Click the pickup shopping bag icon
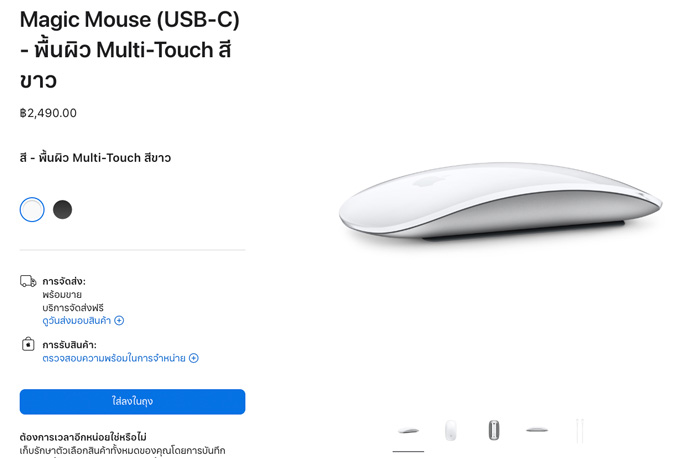The image size is (700, 458). point(28,344)
